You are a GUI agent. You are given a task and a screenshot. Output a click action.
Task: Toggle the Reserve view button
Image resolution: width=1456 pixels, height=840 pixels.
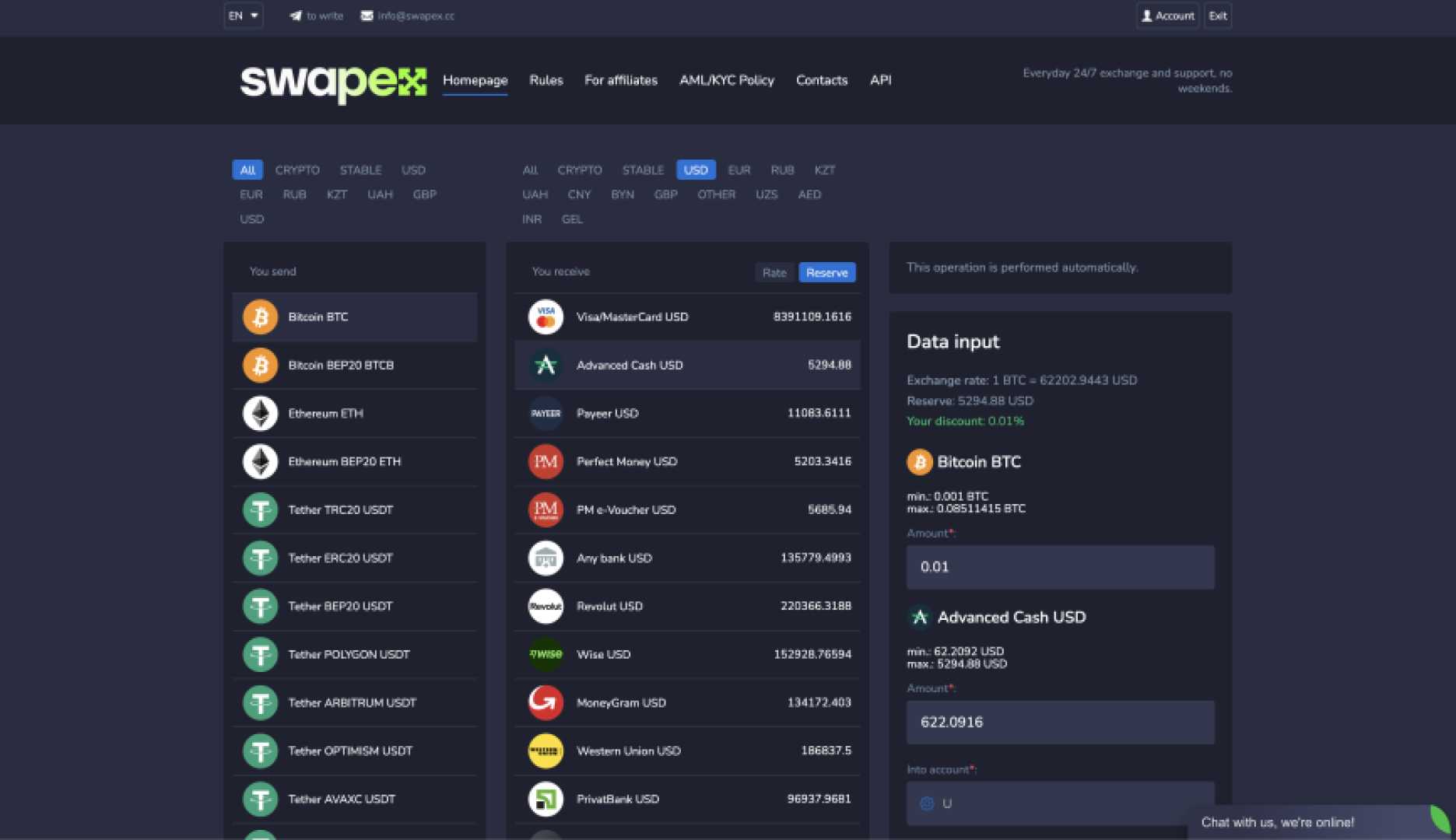click(827, 273)
